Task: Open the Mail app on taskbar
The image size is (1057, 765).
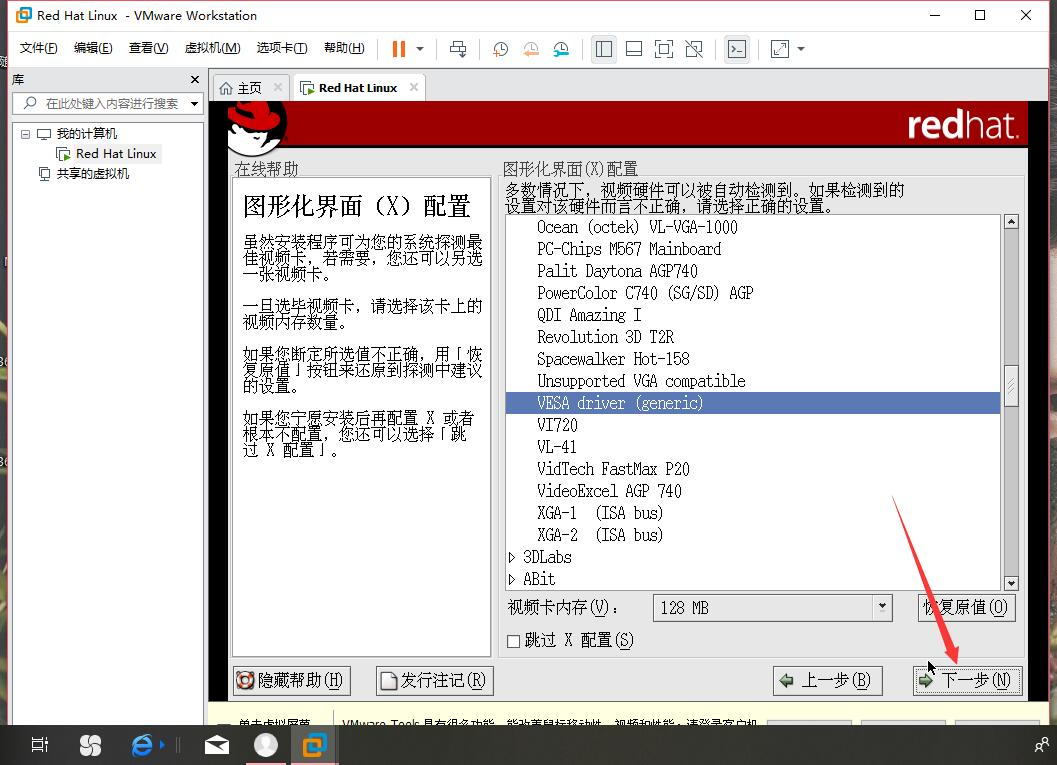Action: (217, 745)
